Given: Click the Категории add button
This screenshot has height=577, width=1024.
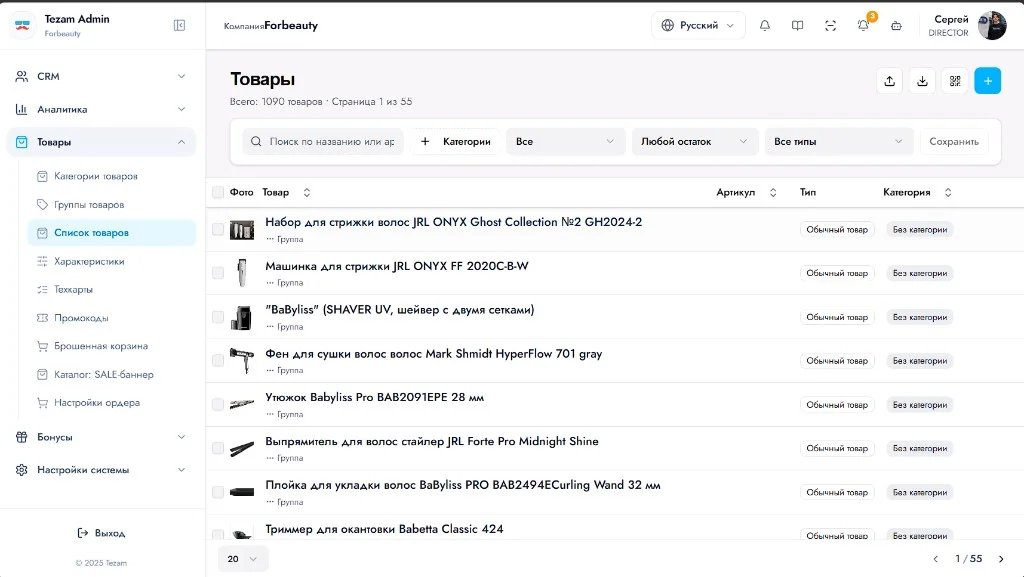Looking at the screenshot, I should point(455,142).
